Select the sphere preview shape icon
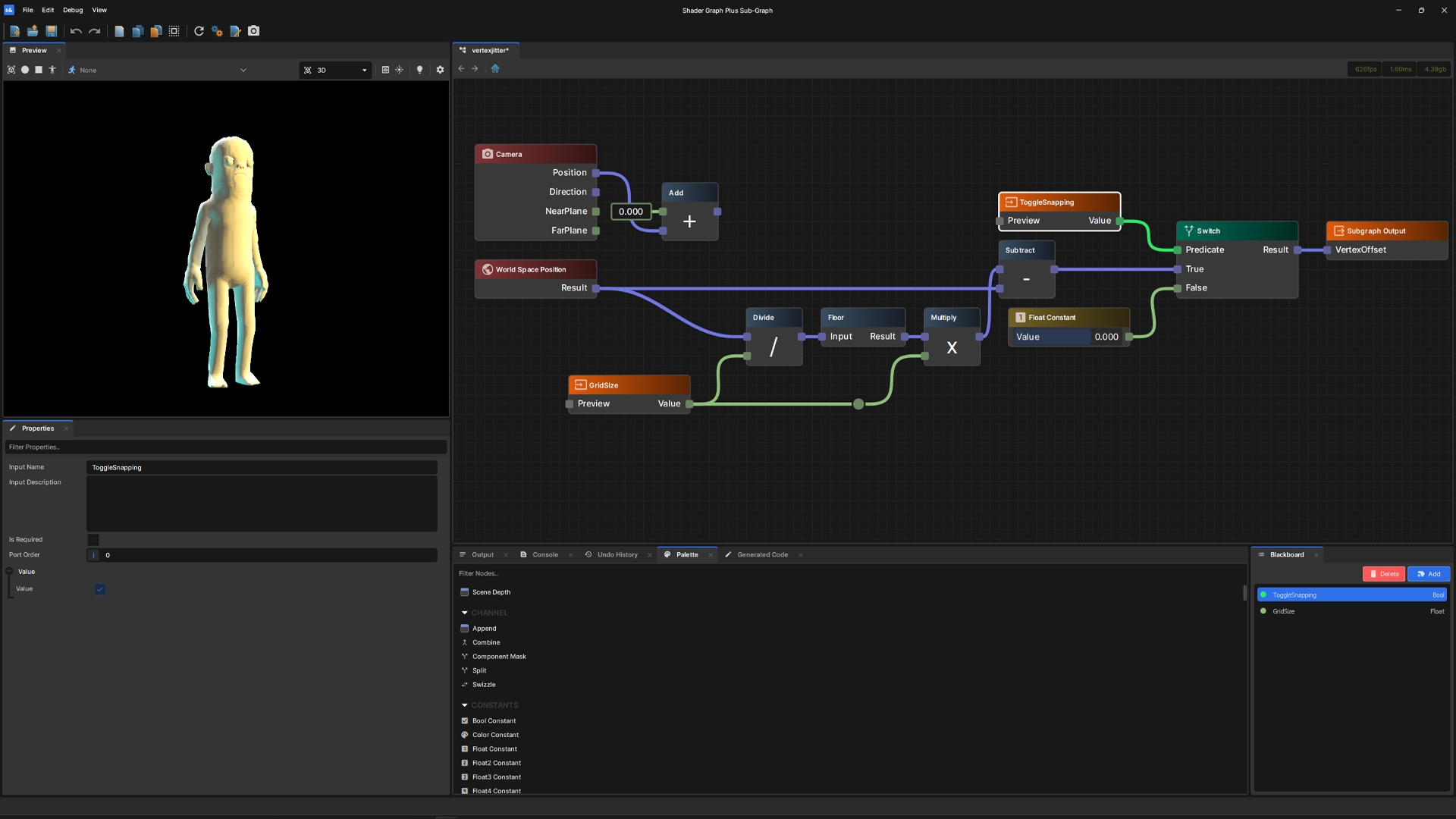The image size is (1456, 819). pyautogui.click(x=25, y=70)
